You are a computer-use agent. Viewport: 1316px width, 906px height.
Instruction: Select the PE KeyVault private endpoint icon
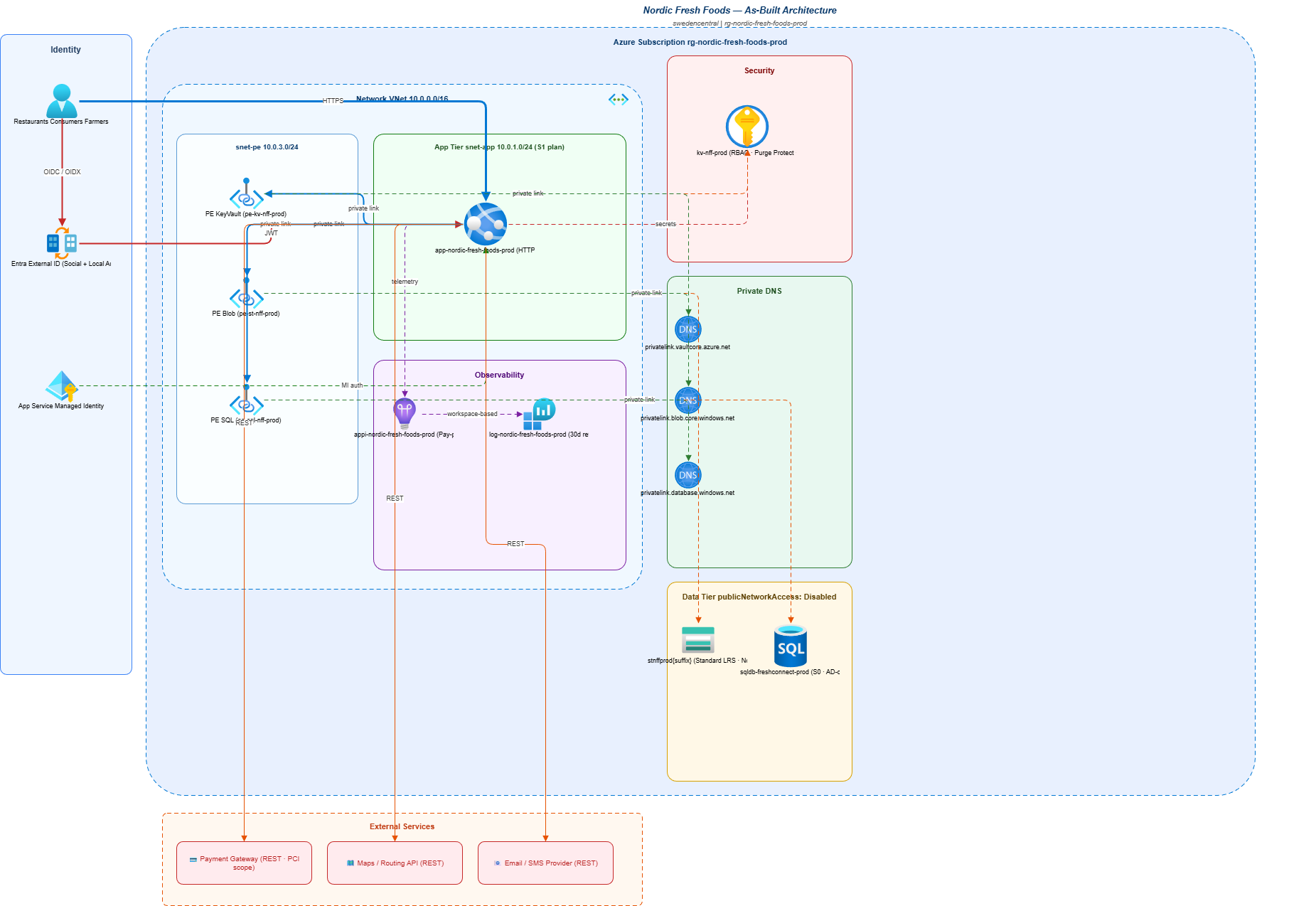coord(246,197)
